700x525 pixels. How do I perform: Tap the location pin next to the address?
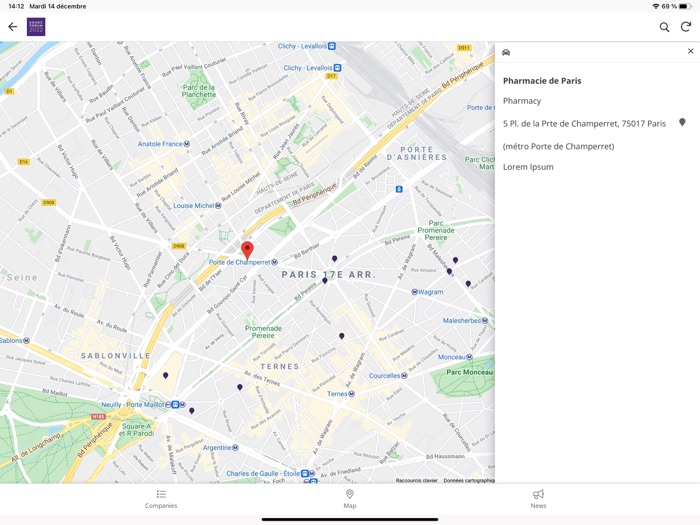coord(682,122)
